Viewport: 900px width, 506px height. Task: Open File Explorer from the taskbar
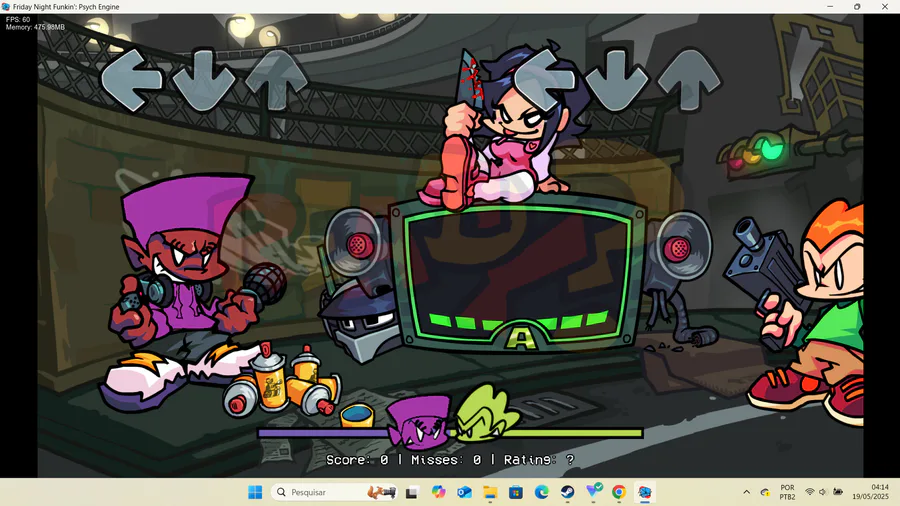pos(490,492)
